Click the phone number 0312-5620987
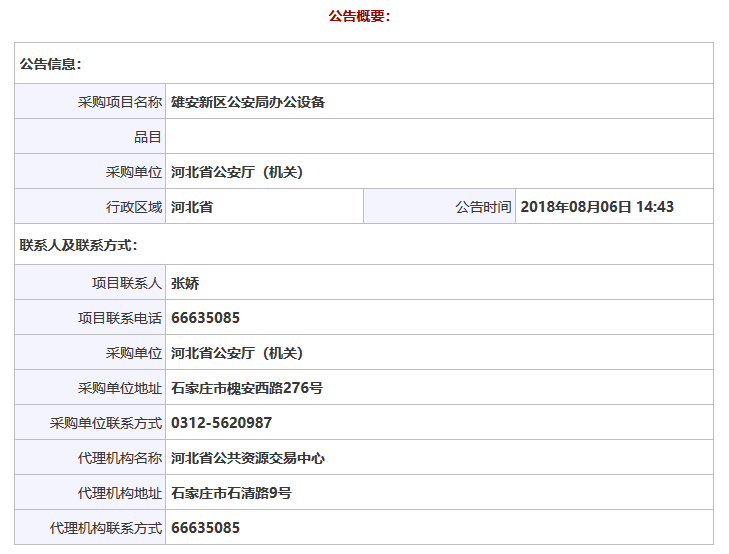The image size is (729, 554). click(221, 423)
